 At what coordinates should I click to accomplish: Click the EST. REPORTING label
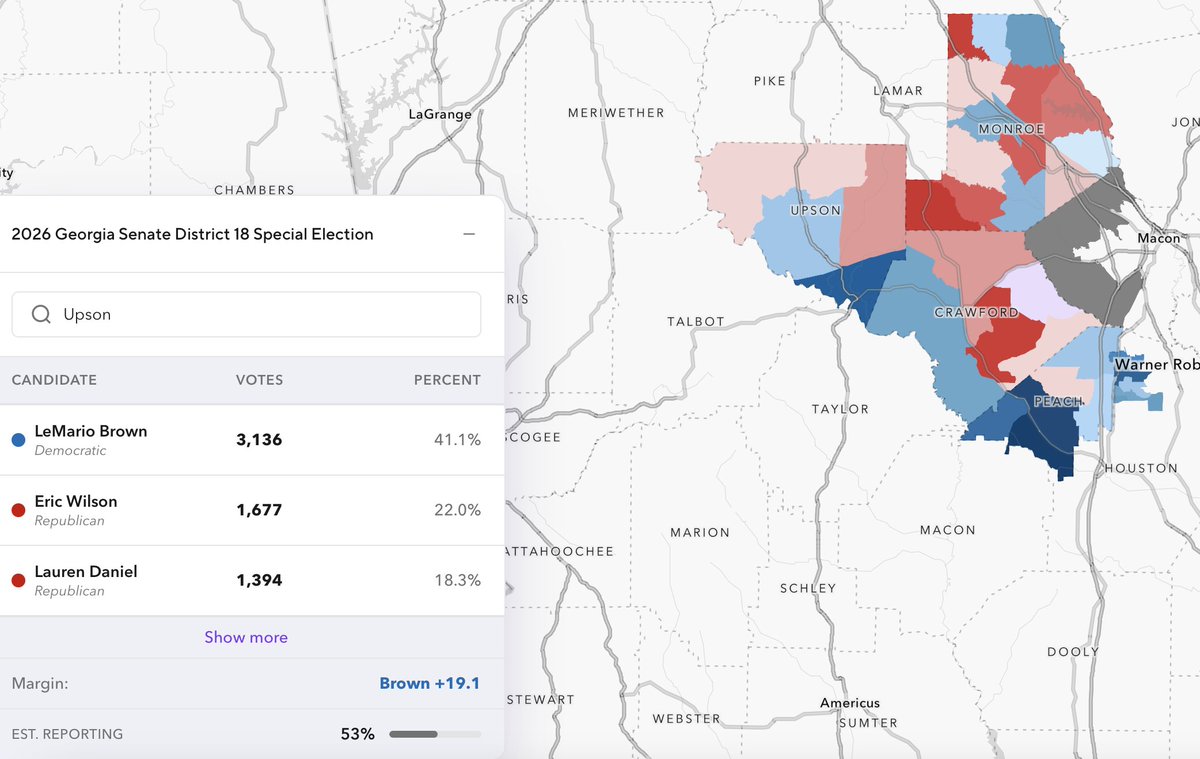coord(67,734)
